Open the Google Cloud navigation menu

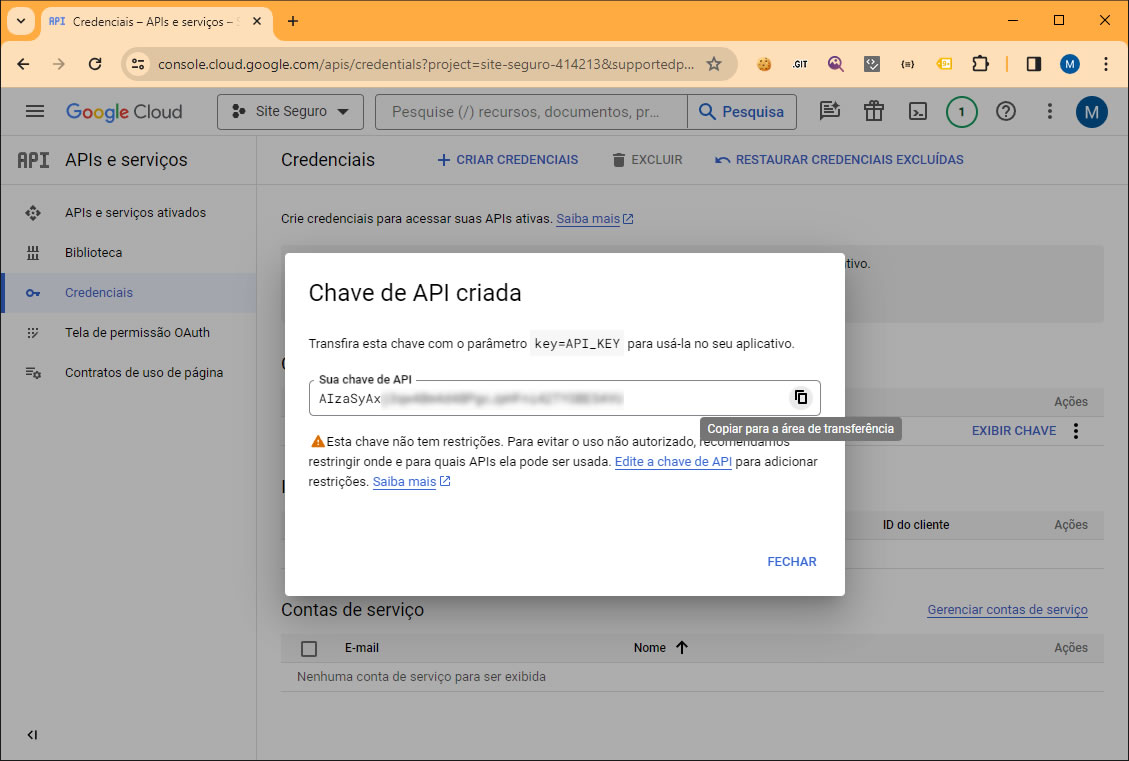point(35,112)
